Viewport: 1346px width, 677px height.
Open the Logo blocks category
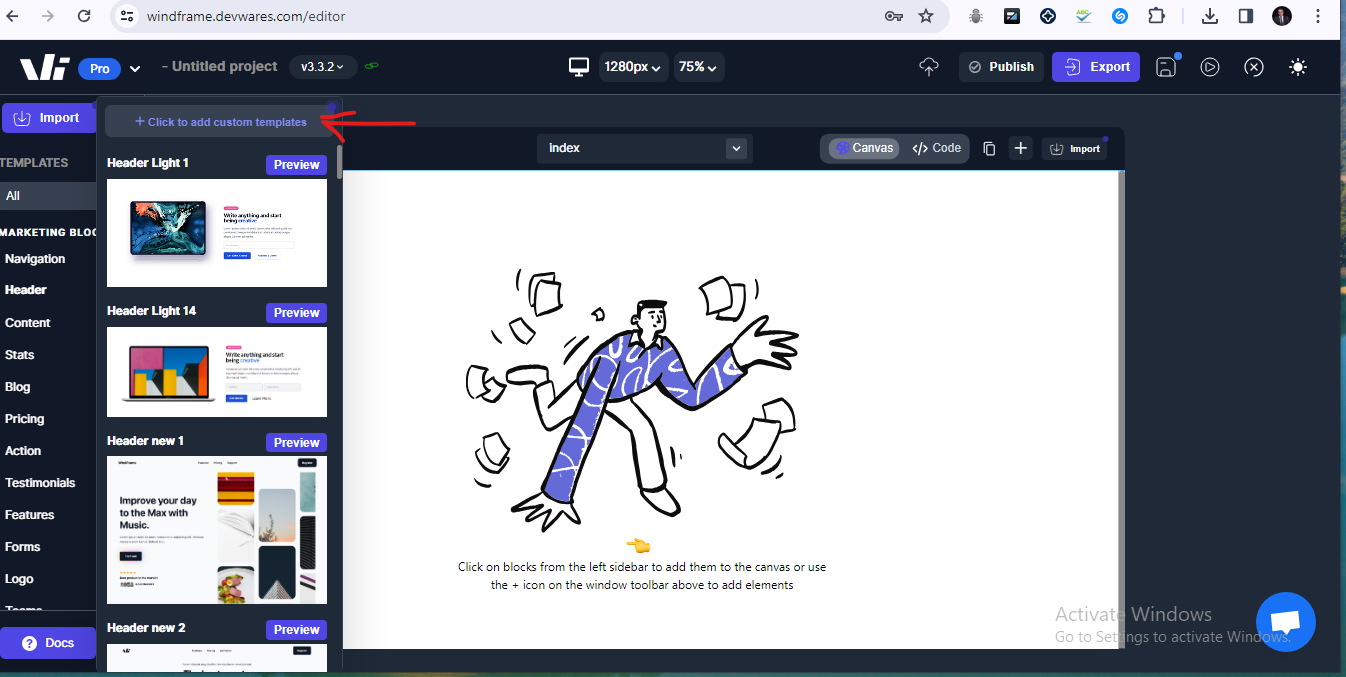(19, 579)
